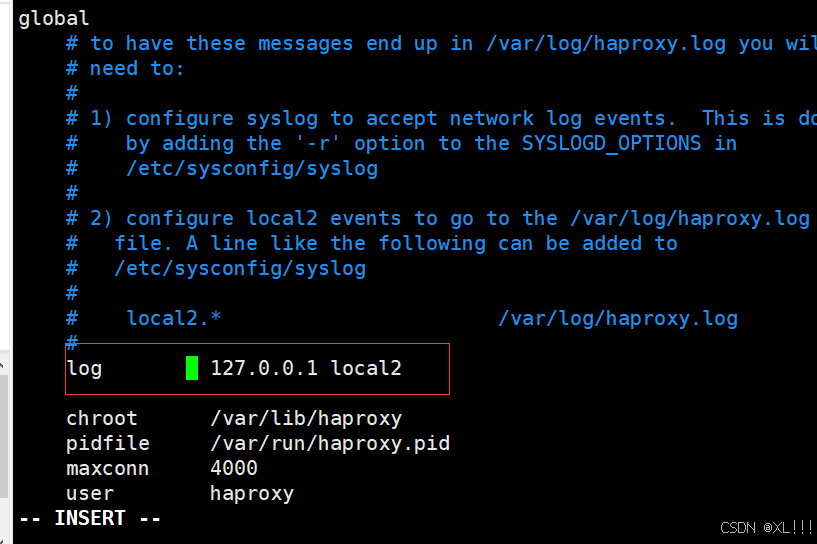
Task: Click the 'user' directive keyword
Action: (x=90, y=493)
